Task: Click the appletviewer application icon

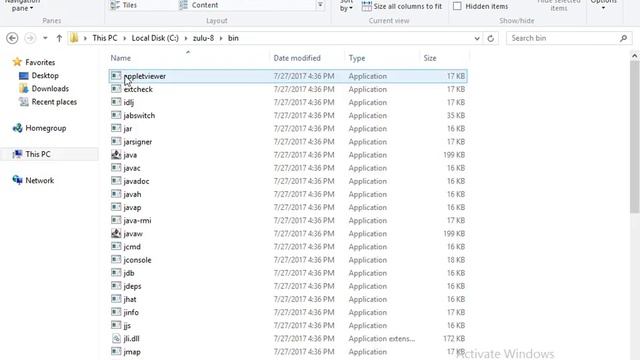Action: [116, 76]
